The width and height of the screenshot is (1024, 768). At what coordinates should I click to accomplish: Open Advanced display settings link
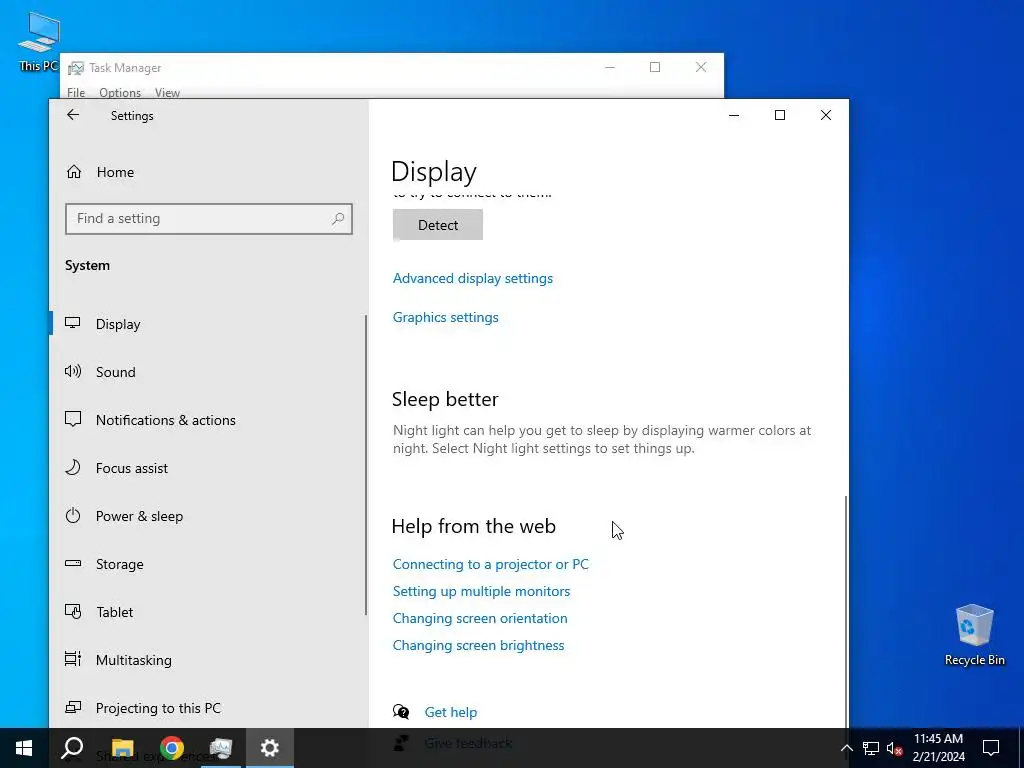tap(473, 278)
